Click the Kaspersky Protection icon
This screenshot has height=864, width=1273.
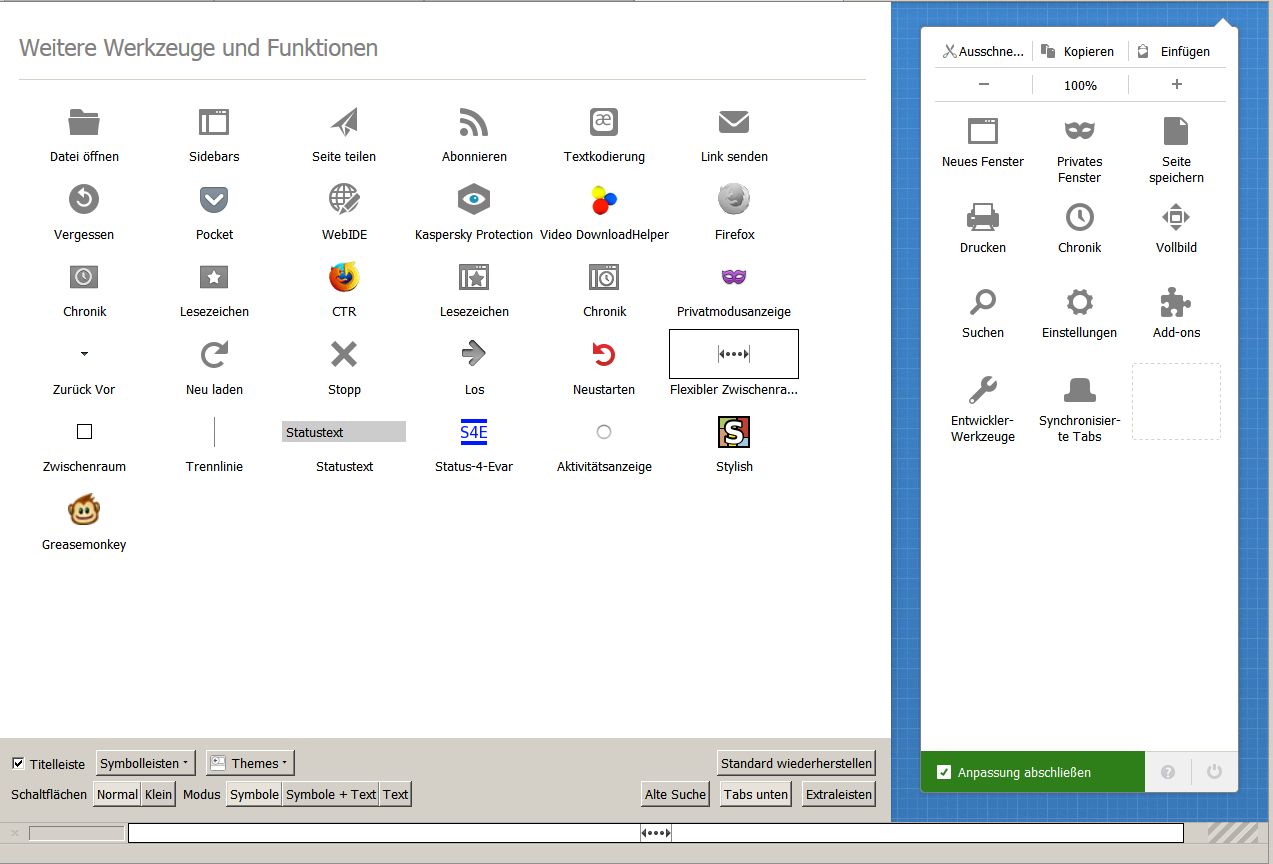click(474, 199)
